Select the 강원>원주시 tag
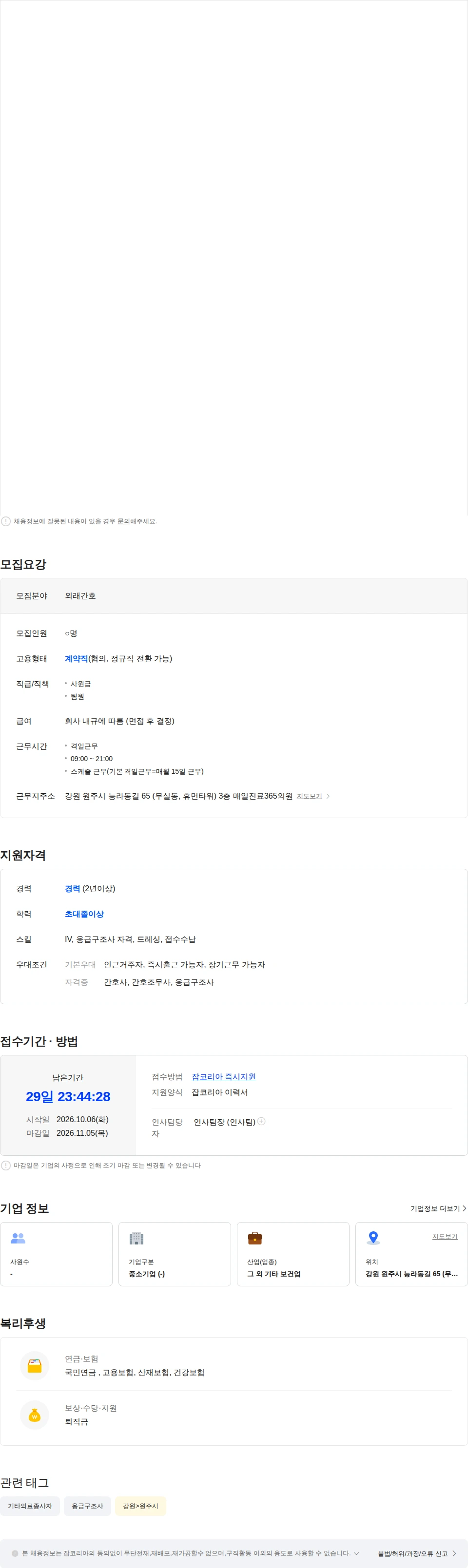 click(140, 1506)
